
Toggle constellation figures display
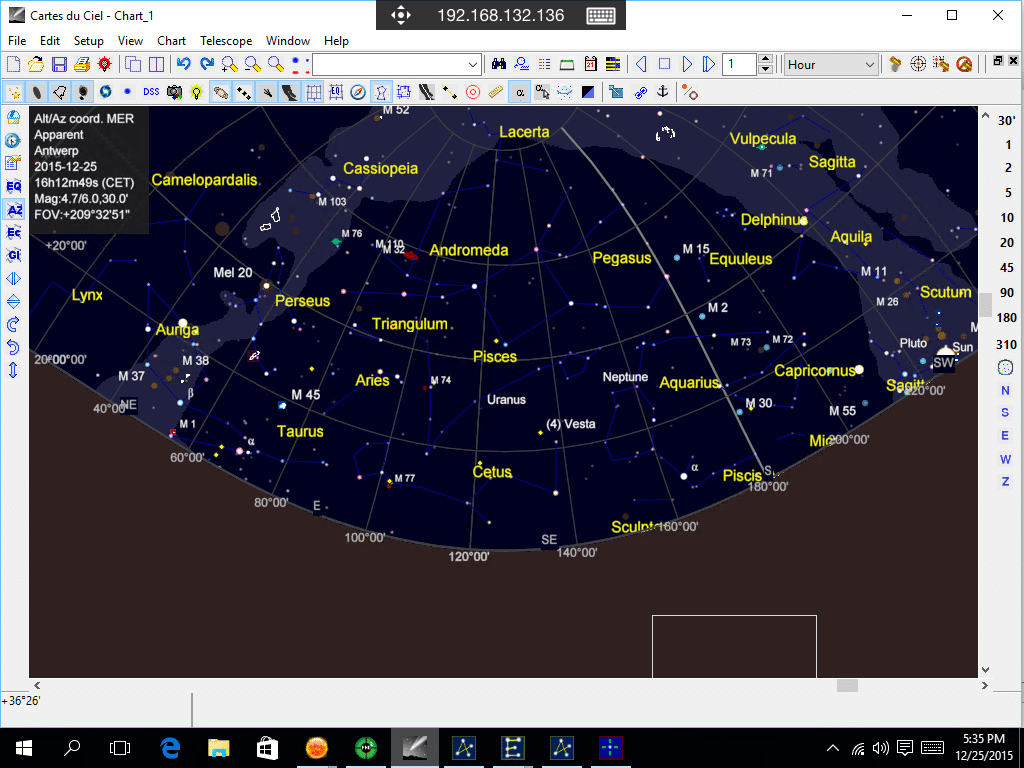point(381,92)
